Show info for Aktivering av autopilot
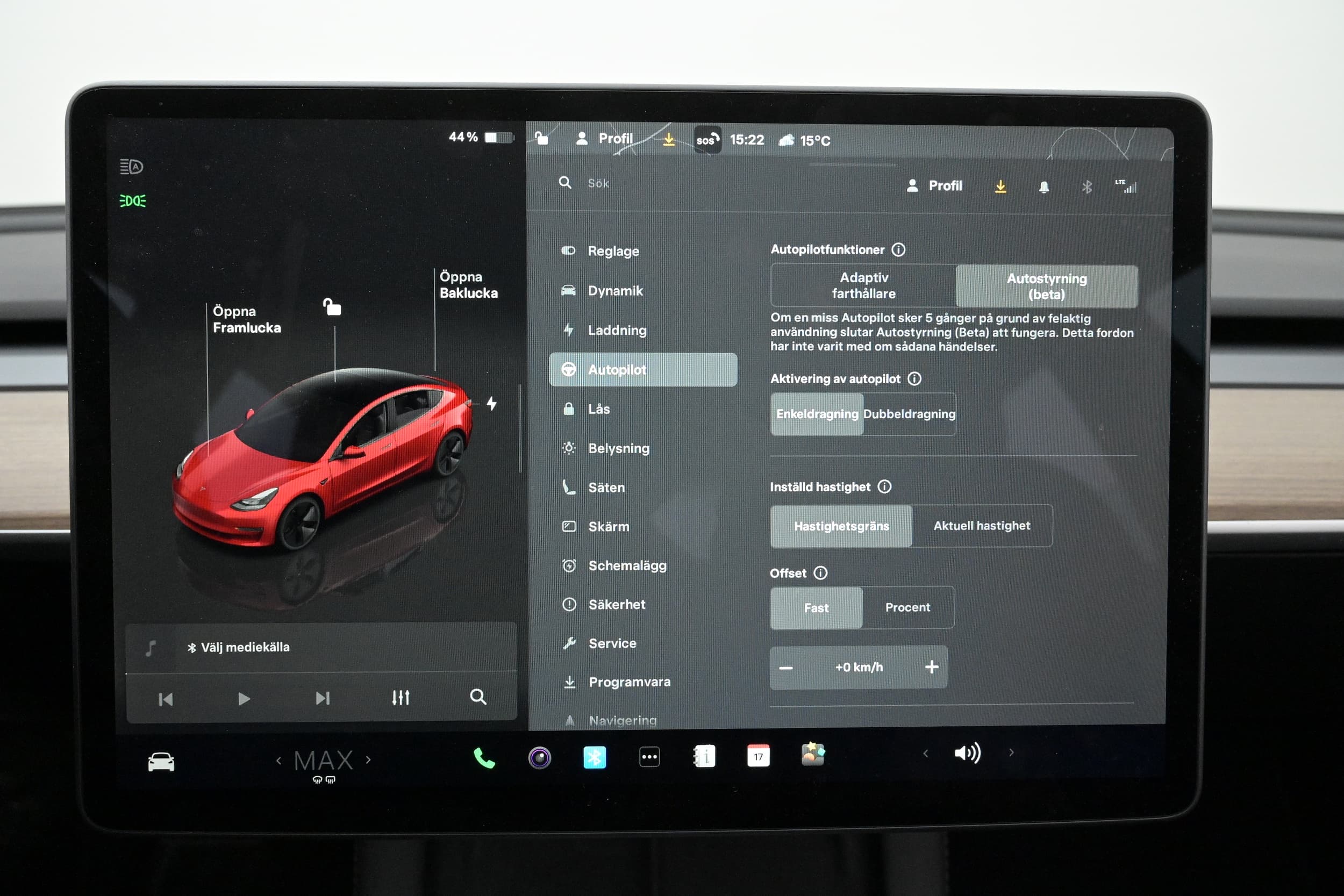This screenshot has width=1344, height=896. pyautogui.click(x=914, y=378)
